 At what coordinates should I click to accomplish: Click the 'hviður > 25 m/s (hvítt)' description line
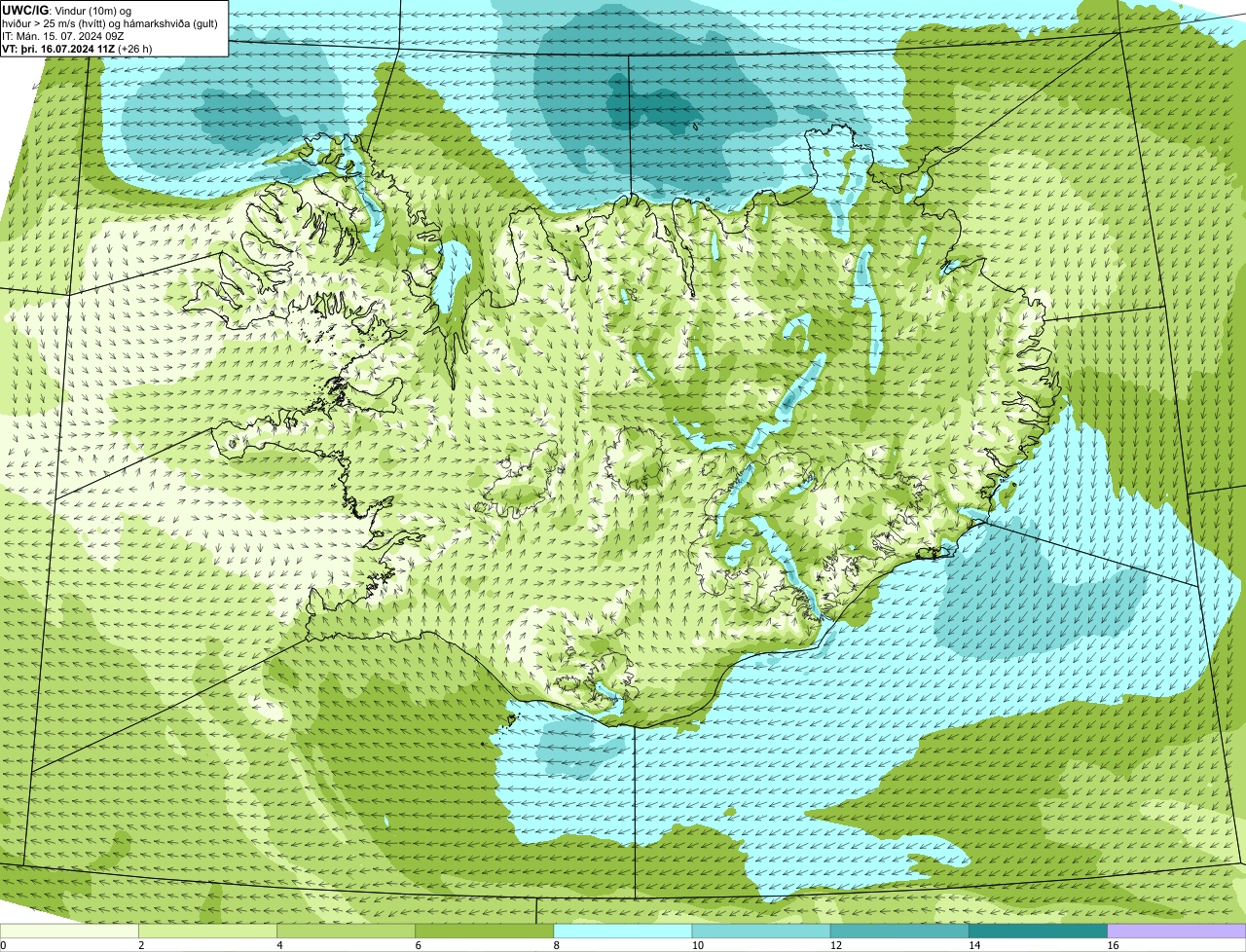[x=110, y=23]
